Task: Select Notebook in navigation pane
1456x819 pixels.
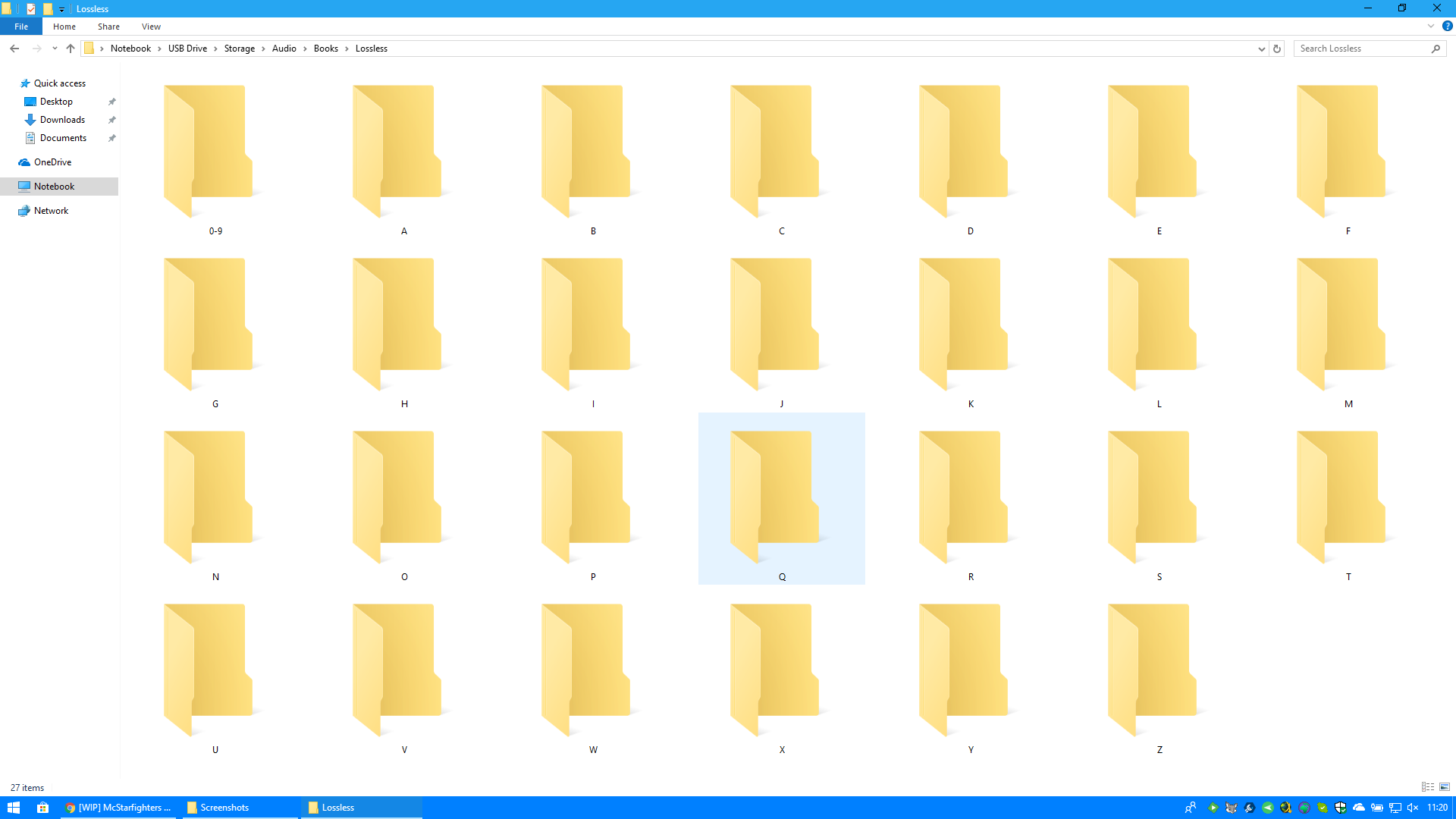Action: point(59,187)
